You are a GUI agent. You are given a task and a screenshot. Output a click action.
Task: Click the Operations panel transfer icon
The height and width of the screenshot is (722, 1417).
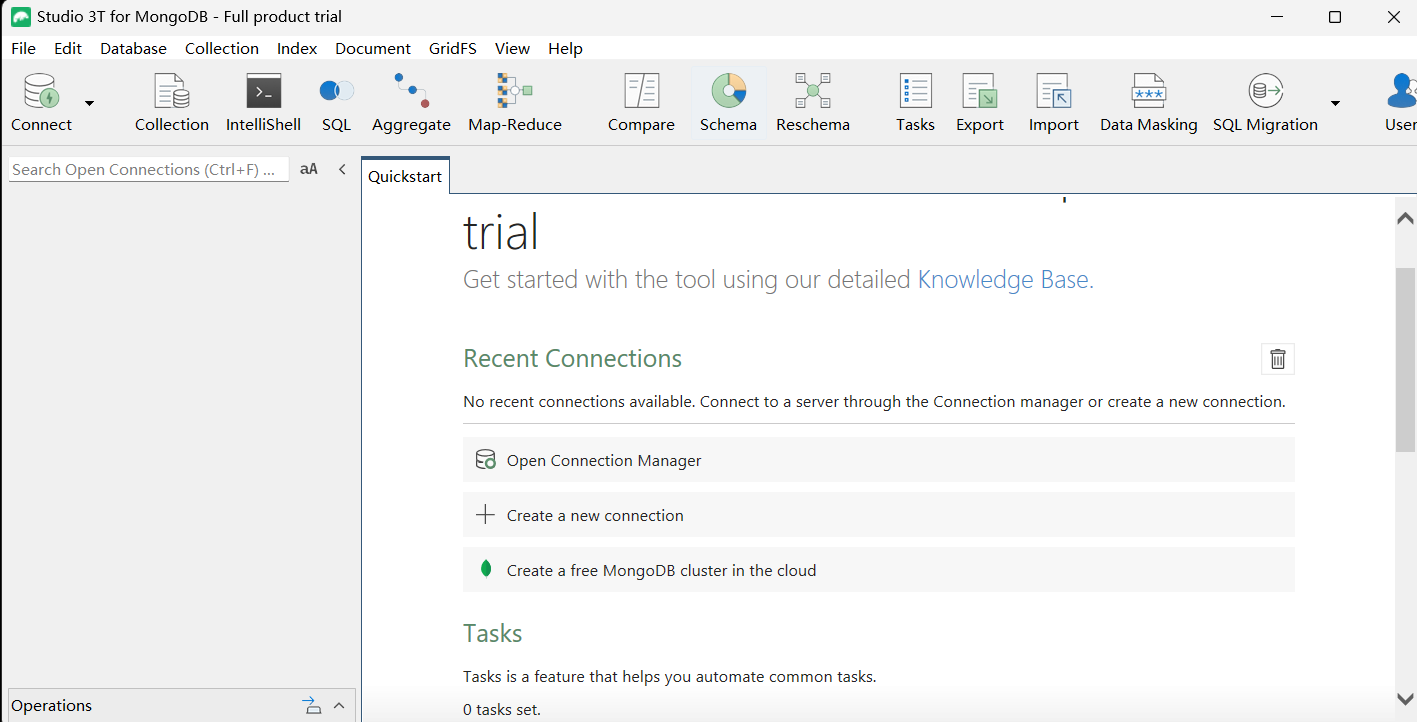point(312,705)
